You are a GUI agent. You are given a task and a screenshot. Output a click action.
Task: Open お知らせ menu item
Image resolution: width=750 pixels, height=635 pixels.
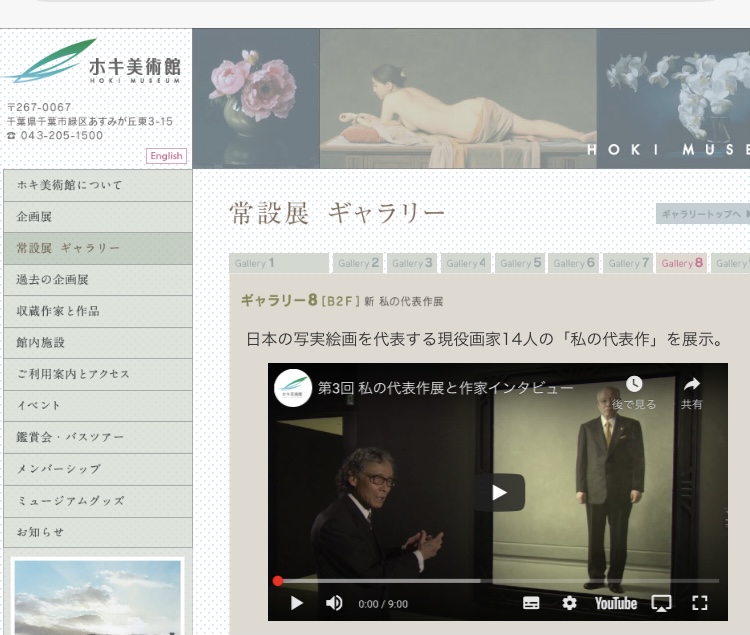[98, 532]
